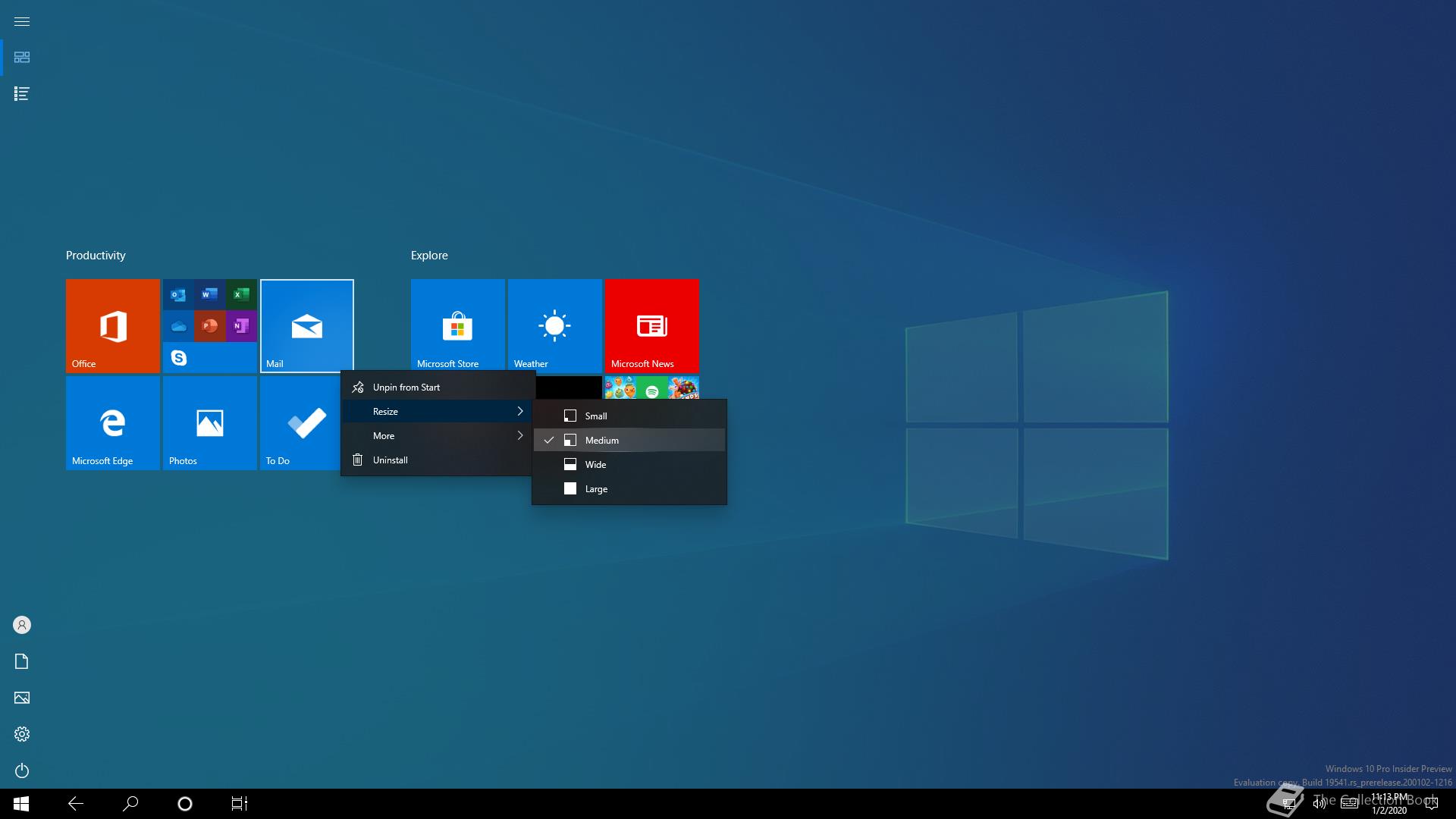The height and width of the screenshot is (819, 1456).
Task: Launch PowerPoint from the Office folder tile
Action: tap(210, 326)
